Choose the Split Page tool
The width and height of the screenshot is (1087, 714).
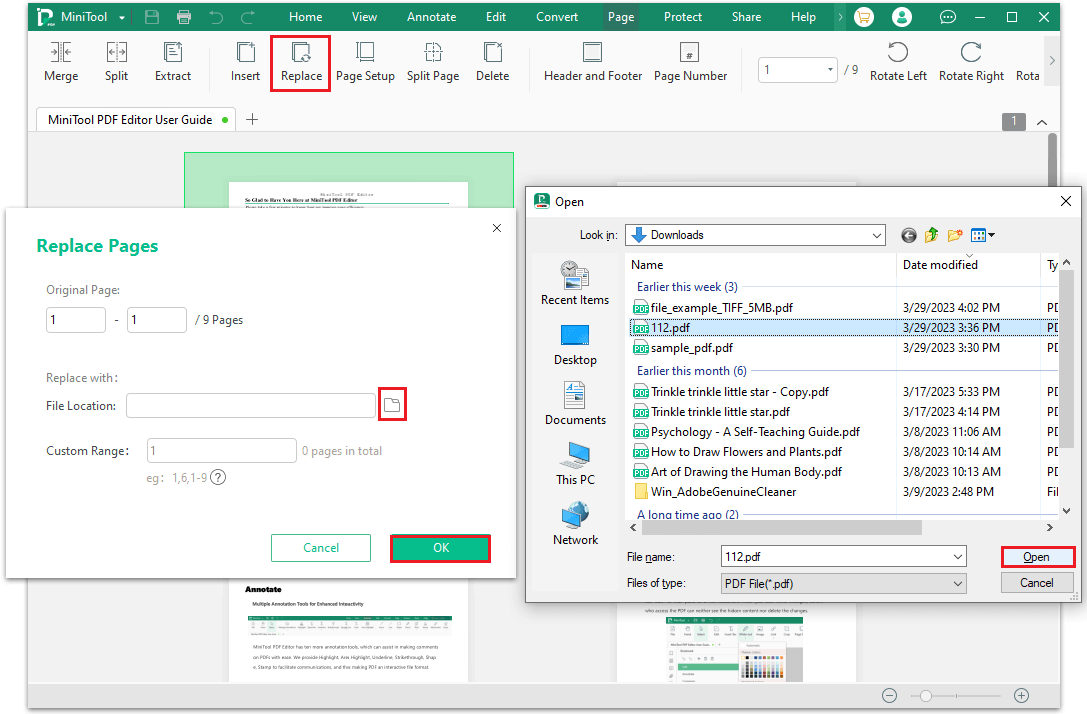(433, 62)
